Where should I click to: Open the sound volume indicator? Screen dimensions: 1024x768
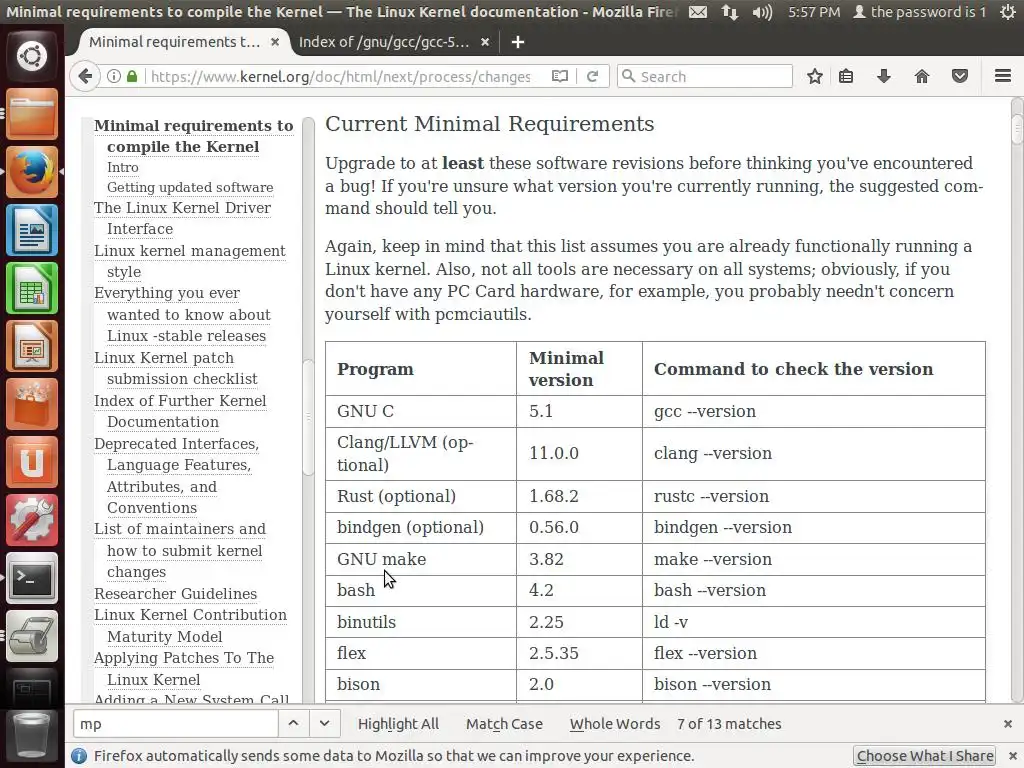click(761, 12)
